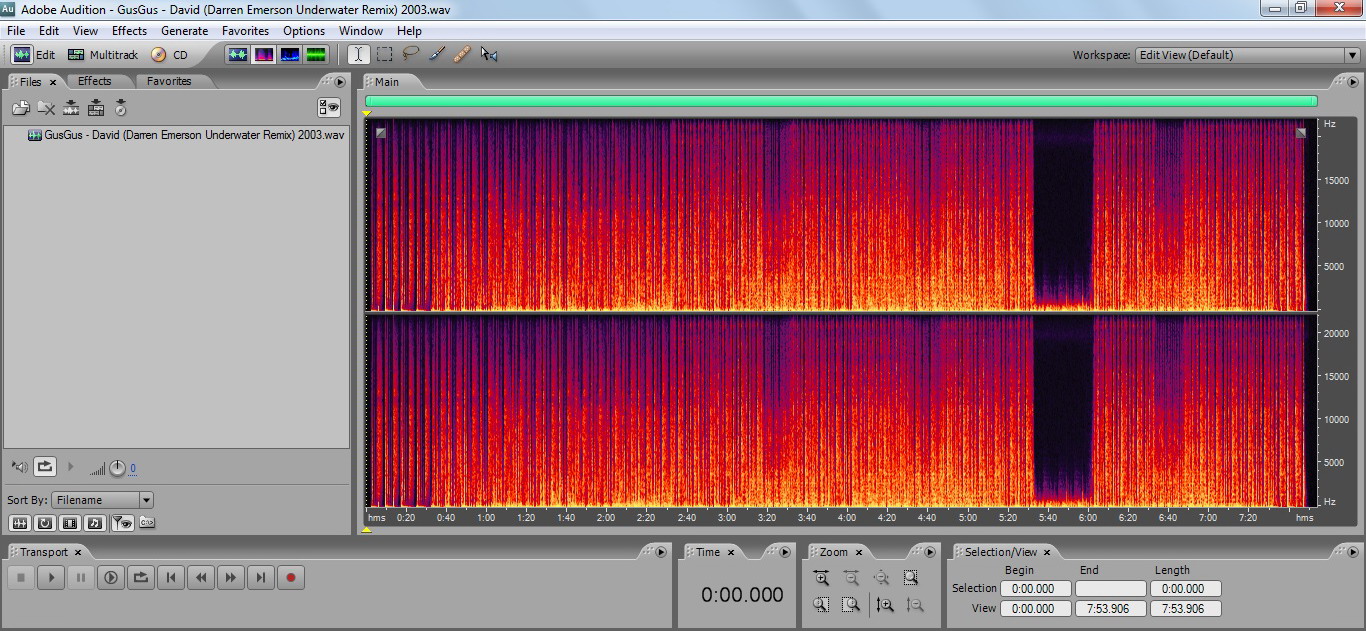The width and height of the screenshot is (1366, 631).
Task: Open the Generate menu
Action: pos(185,31)
